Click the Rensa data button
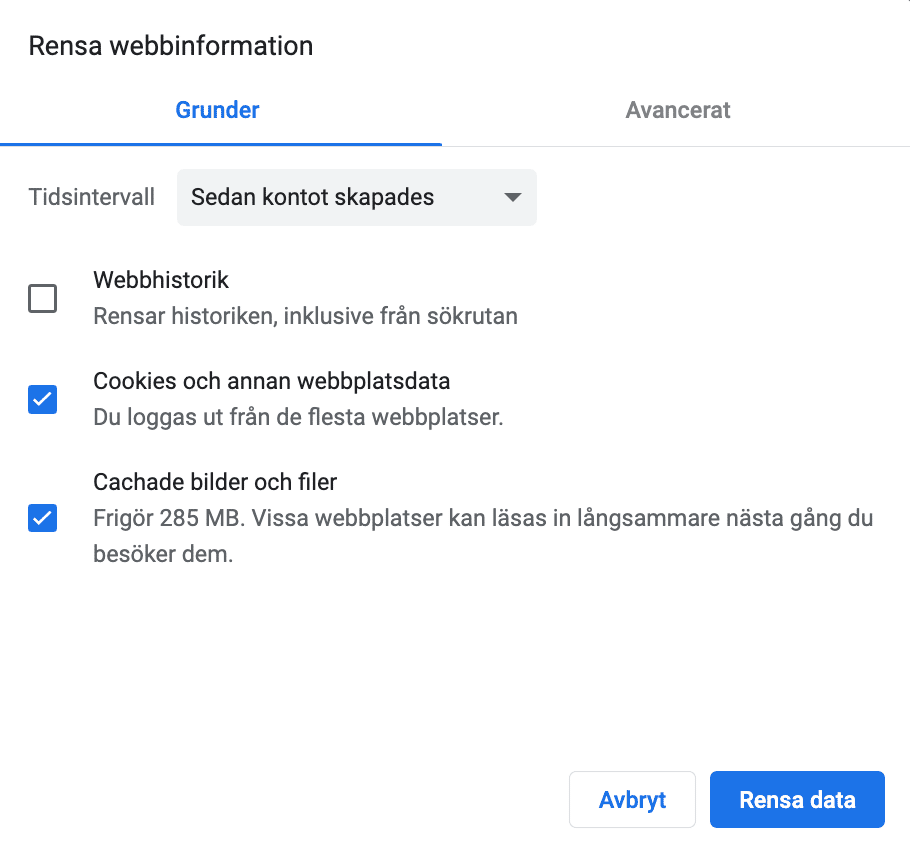The width and height of the screenshot is (910, 848). click(x=797, y=799)
